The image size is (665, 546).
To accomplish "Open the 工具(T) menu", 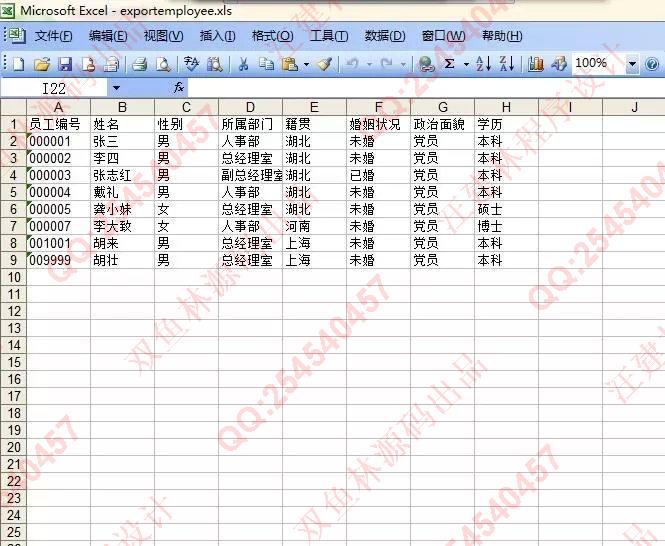I will pyautogui.click(x=329, y=36).
